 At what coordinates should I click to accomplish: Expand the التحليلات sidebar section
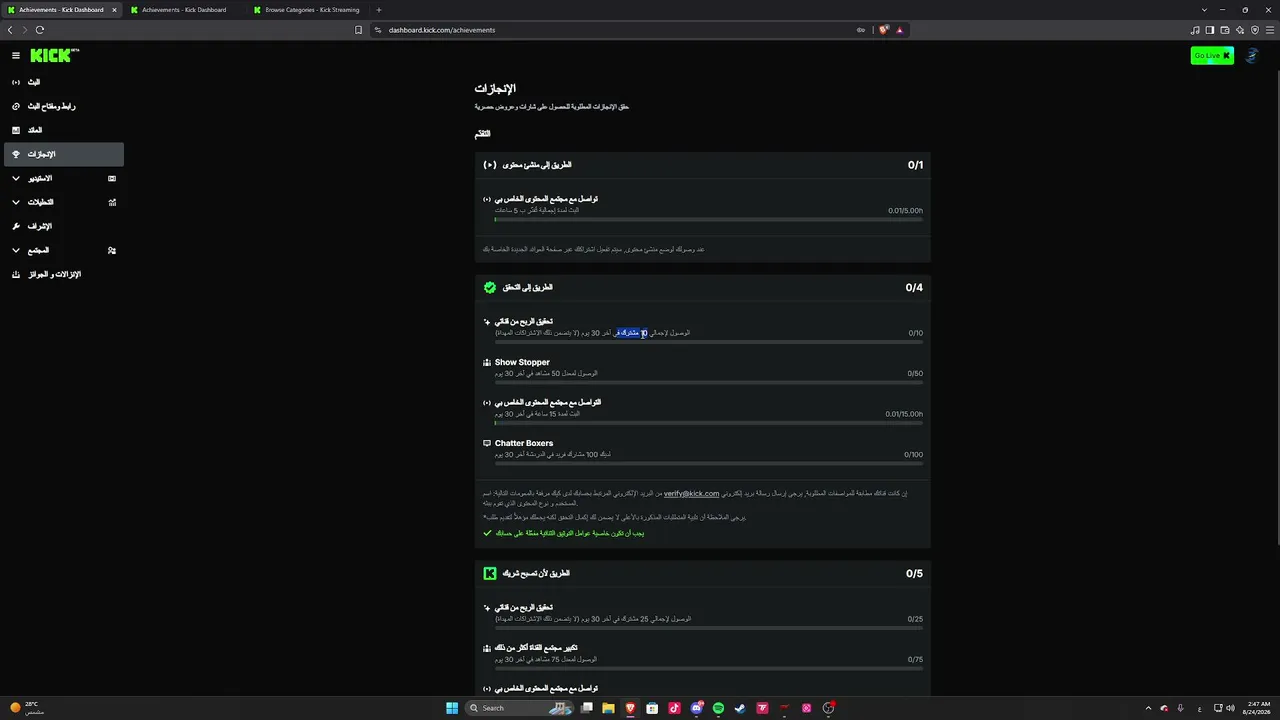pos(64,202)
